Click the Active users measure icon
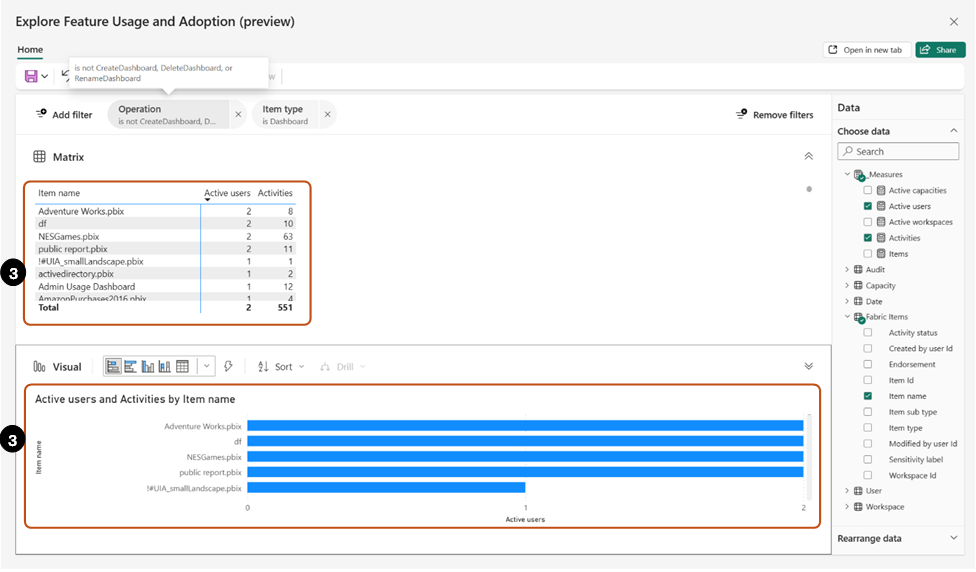The width and height of the screenshot is (976, 572). 881,206
